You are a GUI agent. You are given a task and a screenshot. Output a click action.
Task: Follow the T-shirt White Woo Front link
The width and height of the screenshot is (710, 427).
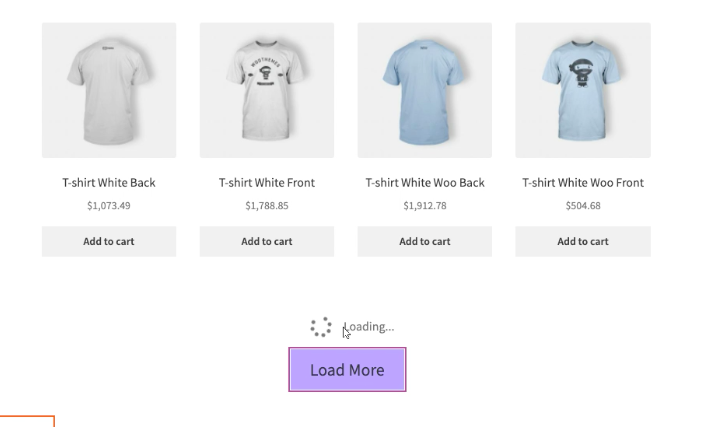583,183
